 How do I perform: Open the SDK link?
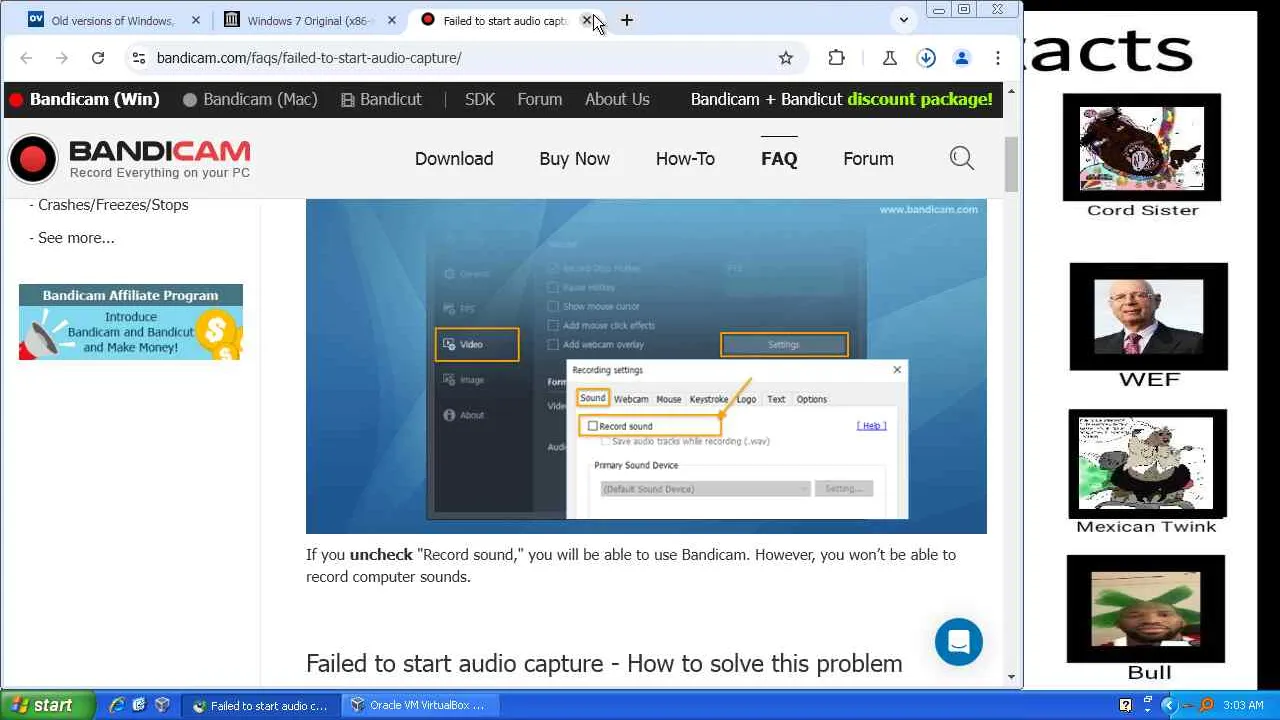[x=480, y=99]
